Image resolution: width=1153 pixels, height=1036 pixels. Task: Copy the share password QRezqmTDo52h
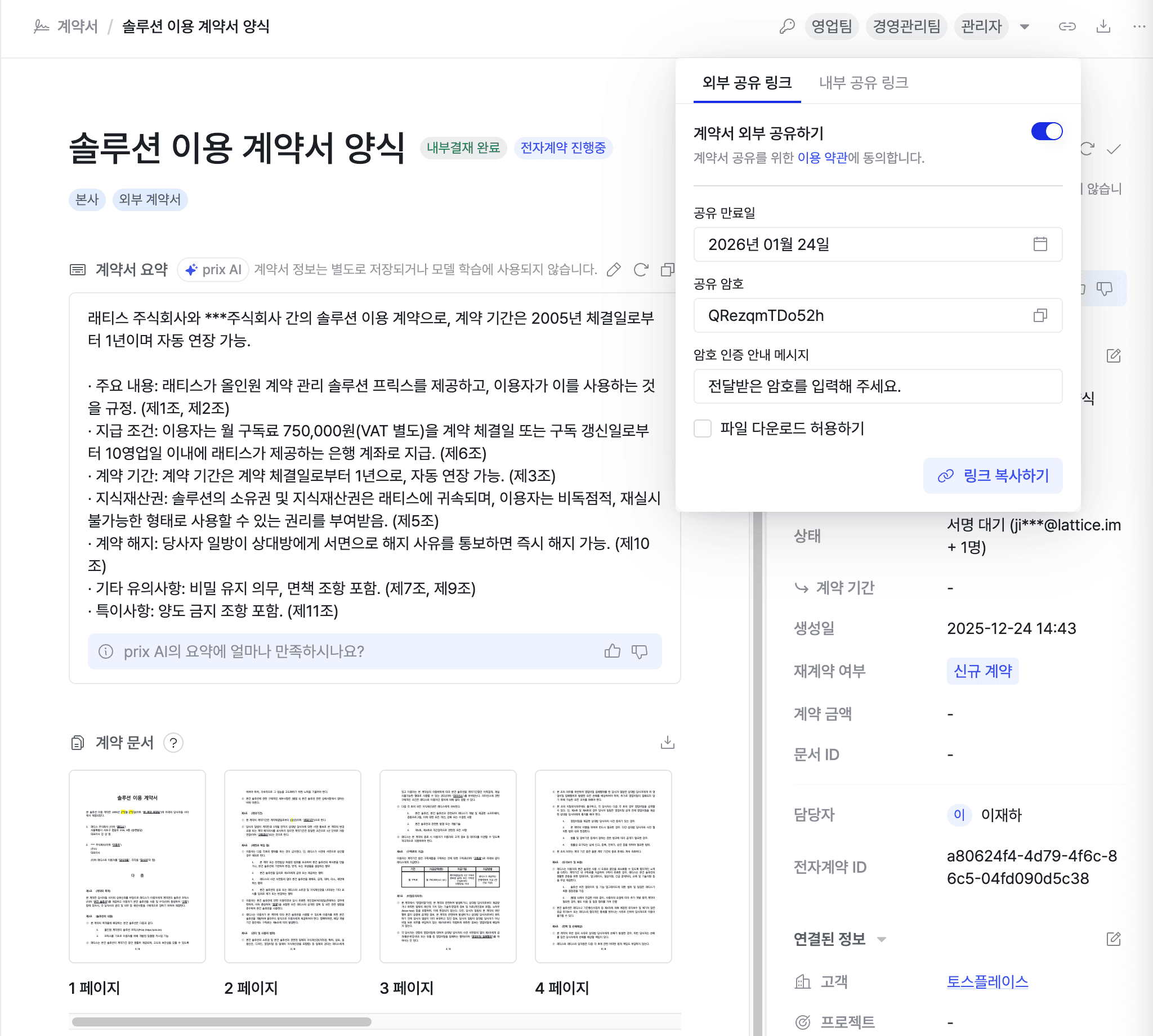(x=1040, y=315)
